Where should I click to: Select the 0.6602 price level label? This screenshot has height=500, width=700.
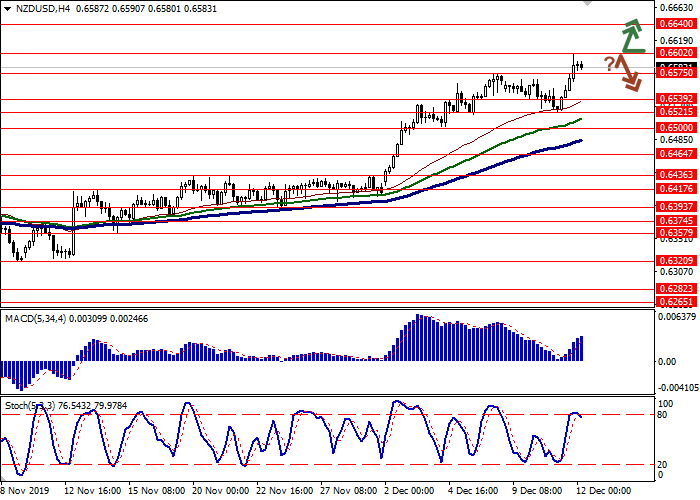674,53
